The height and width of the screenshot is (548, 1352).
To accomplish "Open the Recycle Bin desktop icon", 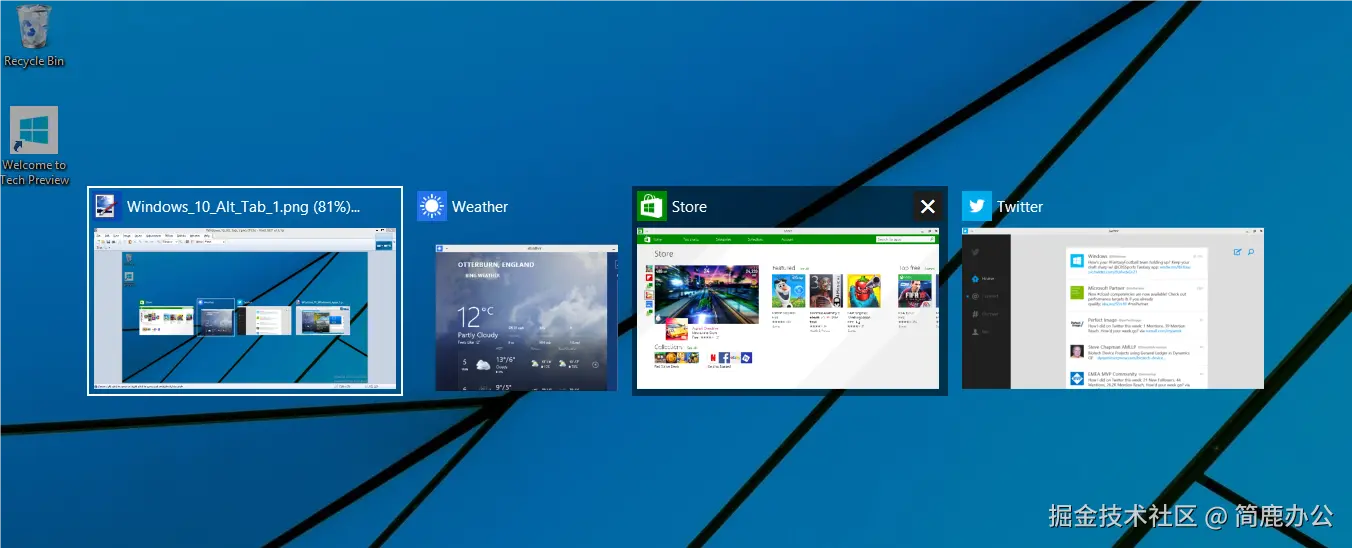I will click(34, 36).
